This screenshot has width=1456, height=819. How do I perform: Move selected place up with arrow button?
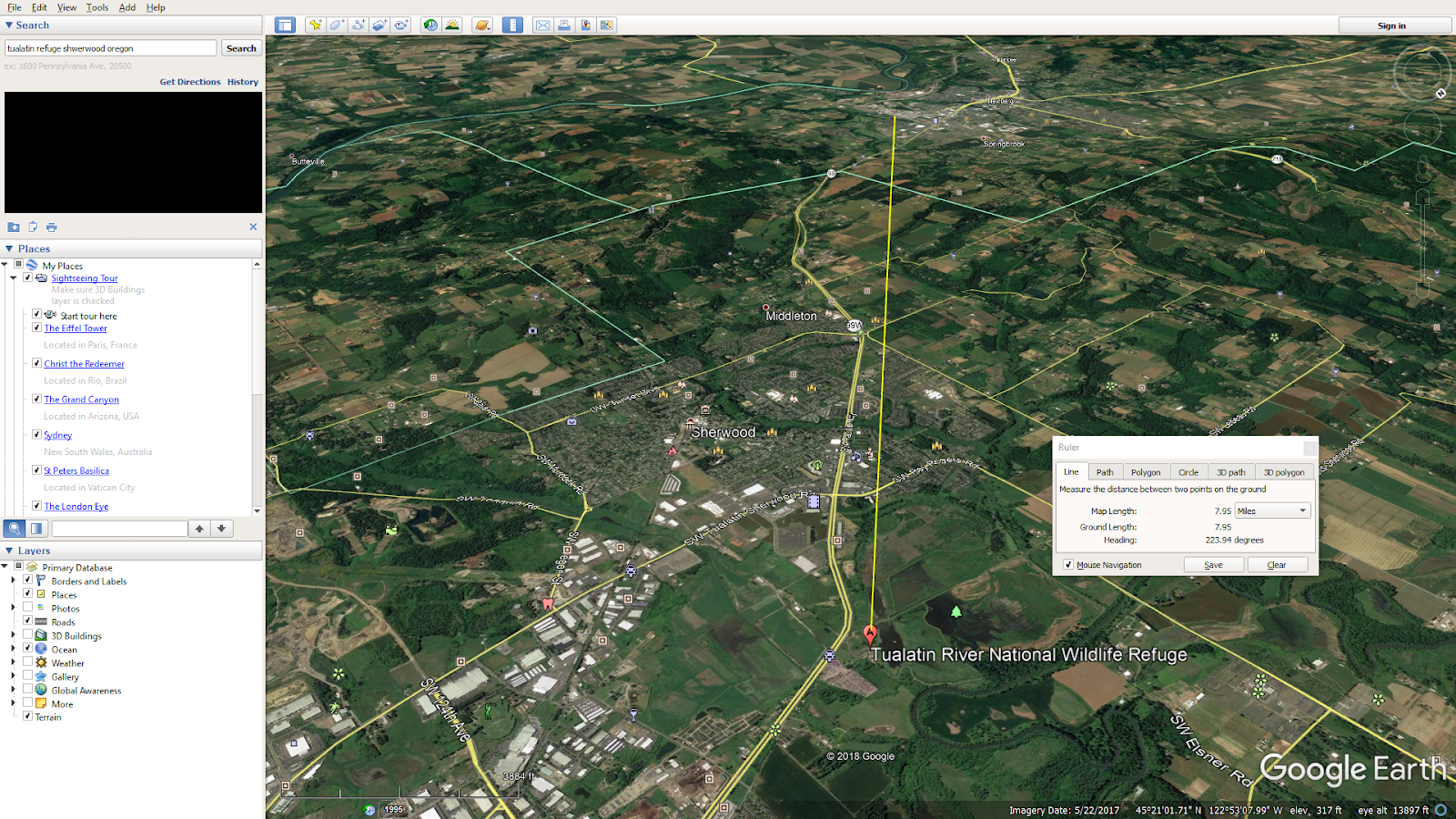click(x=199, y=529)
